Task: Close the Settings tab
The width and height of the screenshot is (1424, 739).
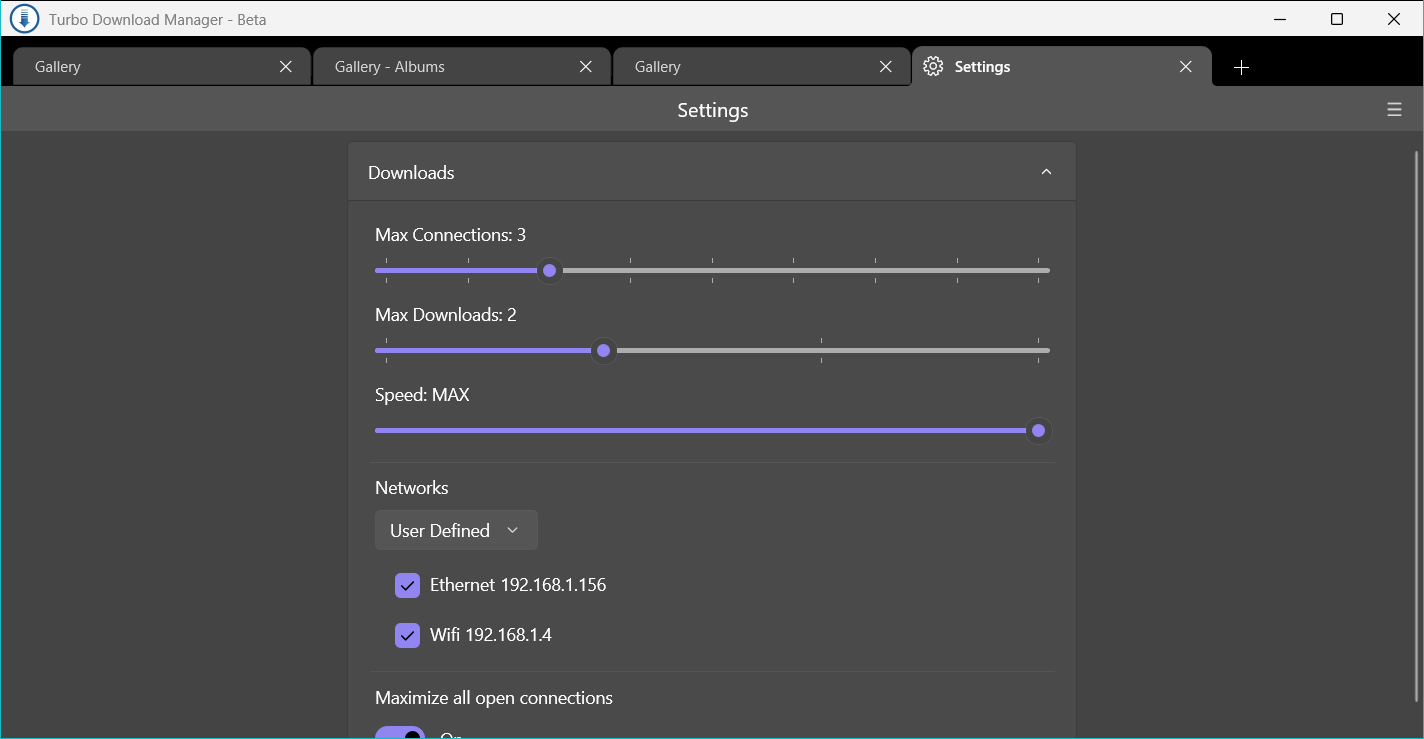Action: click(1185, 67)
